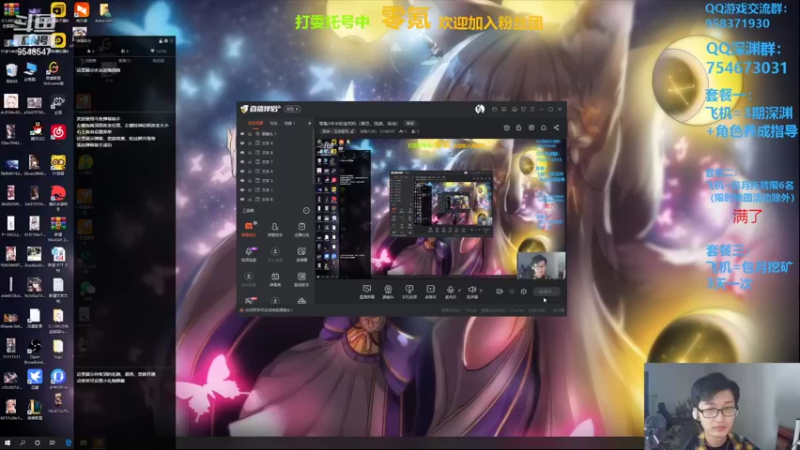The height and width of the screenshot is (450, 800).
Task: Add a new scene with plus icon
Action: click(x=309, y=123)
